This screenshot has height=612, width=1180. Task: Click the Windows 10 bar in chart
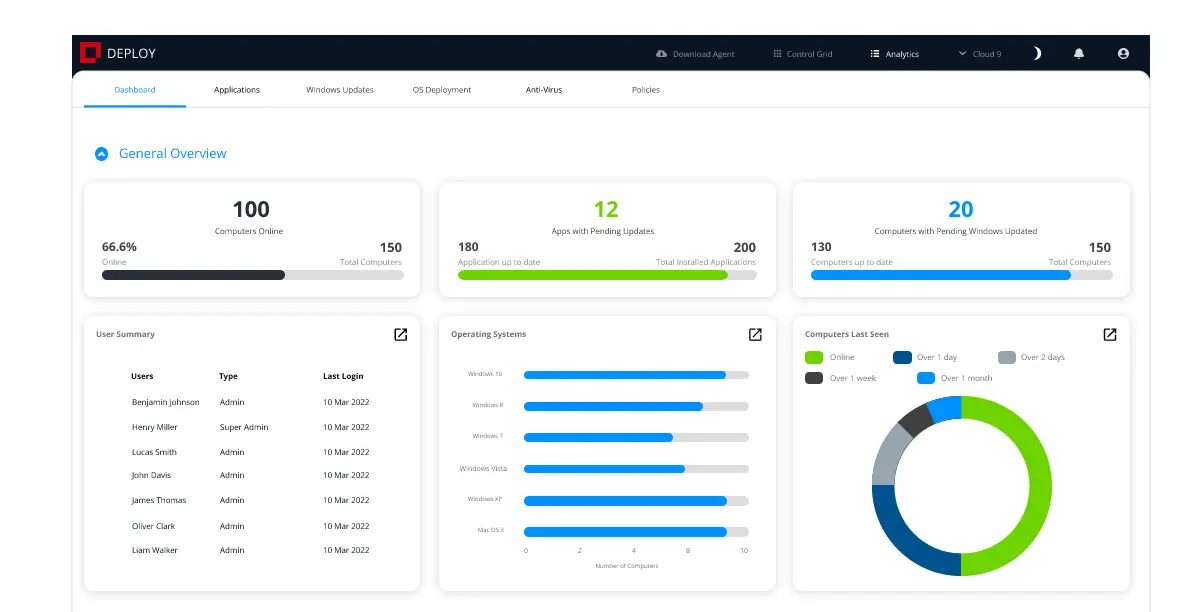[625, 375]
